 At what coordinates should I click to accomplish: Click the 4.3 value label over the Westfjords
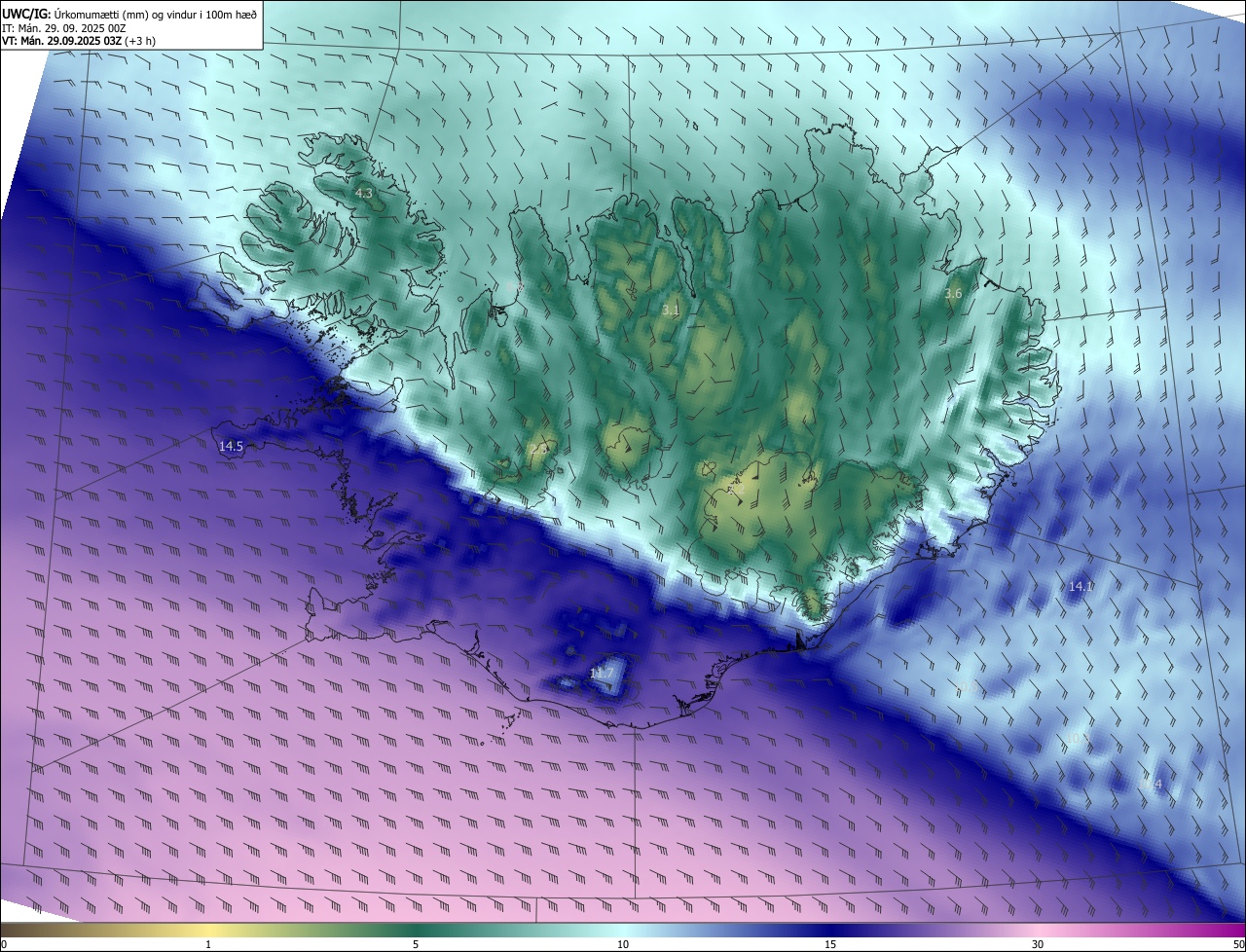click(363, 194)
